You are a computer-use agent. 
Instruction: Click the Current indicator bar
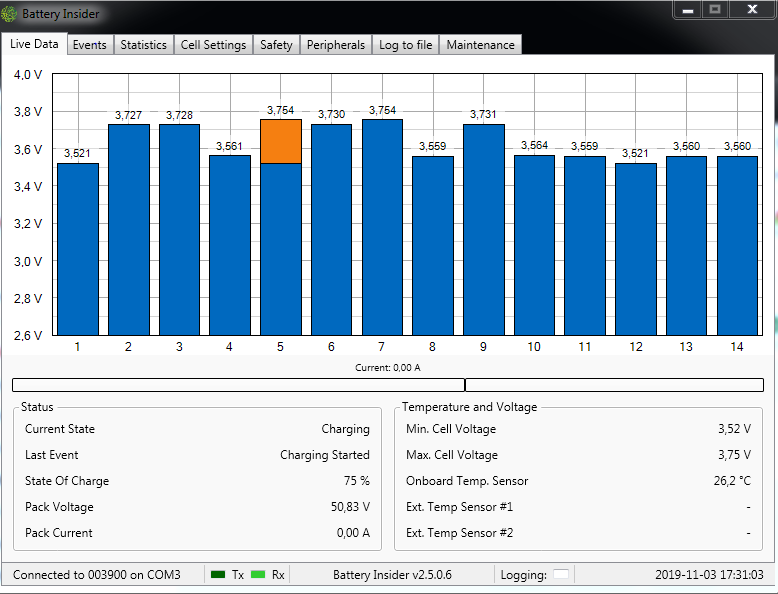point(388,385)
